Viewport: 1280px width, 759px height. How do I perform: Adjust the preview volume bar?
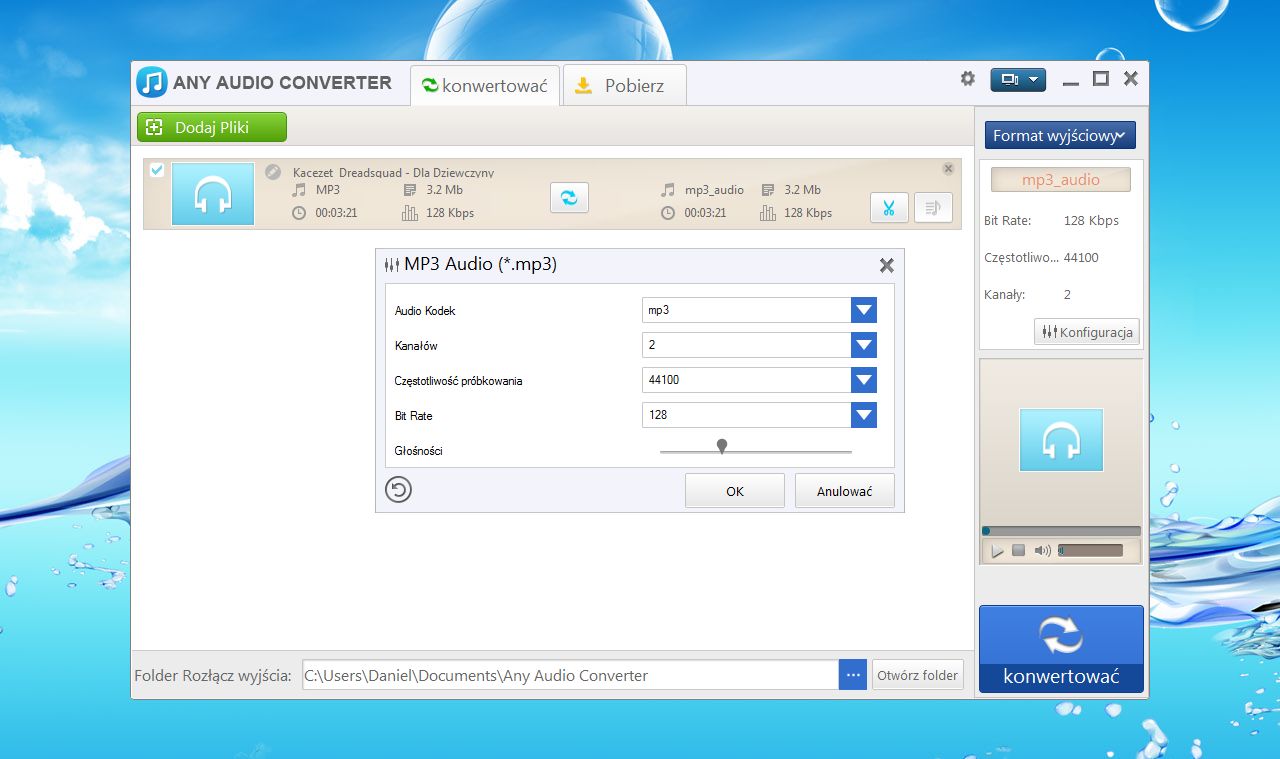(x=1090, y=550)
